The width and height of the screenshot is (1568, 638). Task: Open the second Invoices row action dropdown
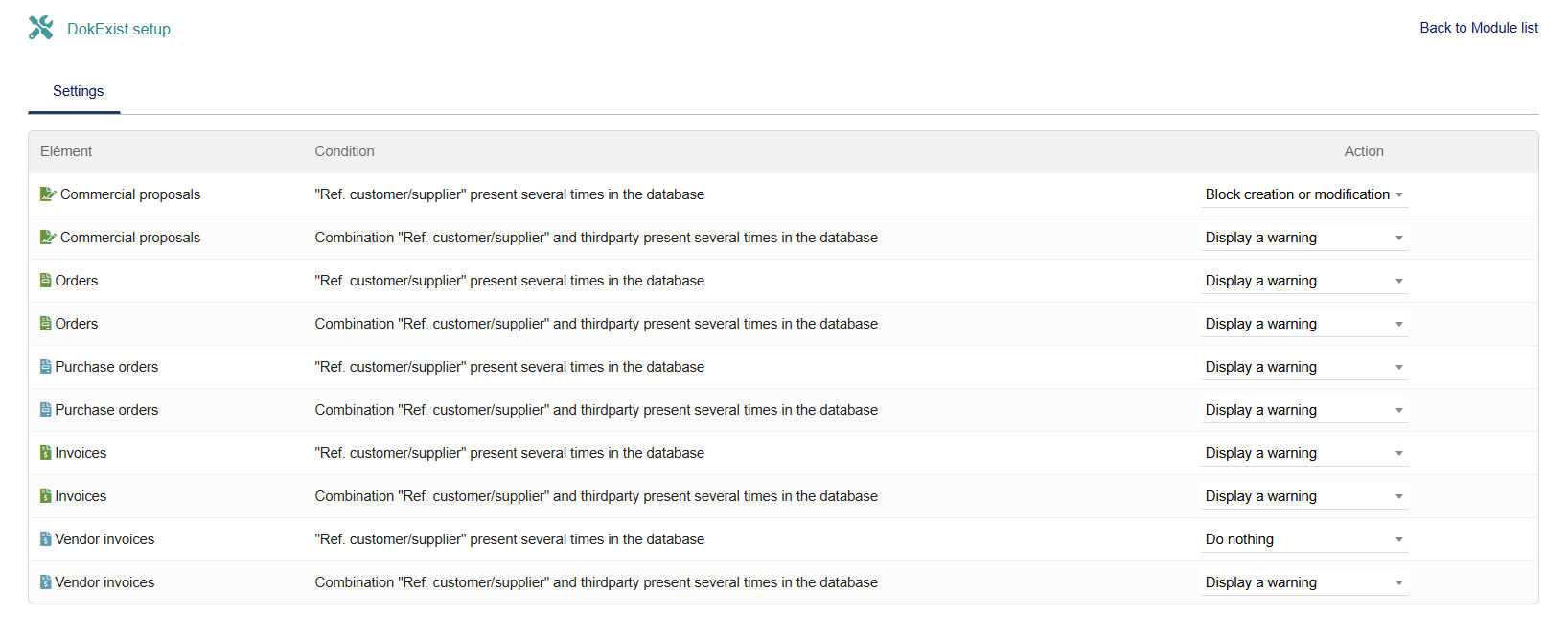[1303, 496]
